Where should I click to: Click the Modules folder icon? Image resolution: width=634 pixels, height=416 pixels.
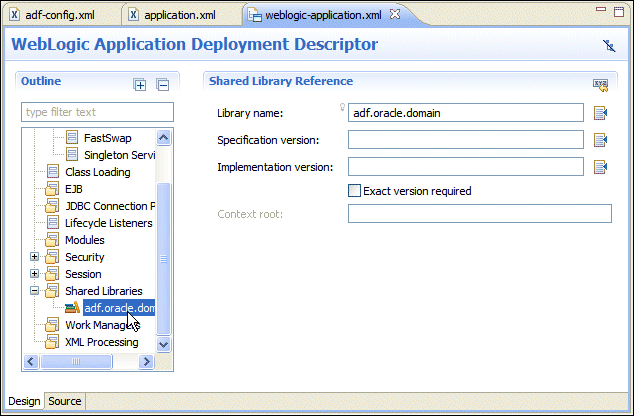tap(52, 240)
